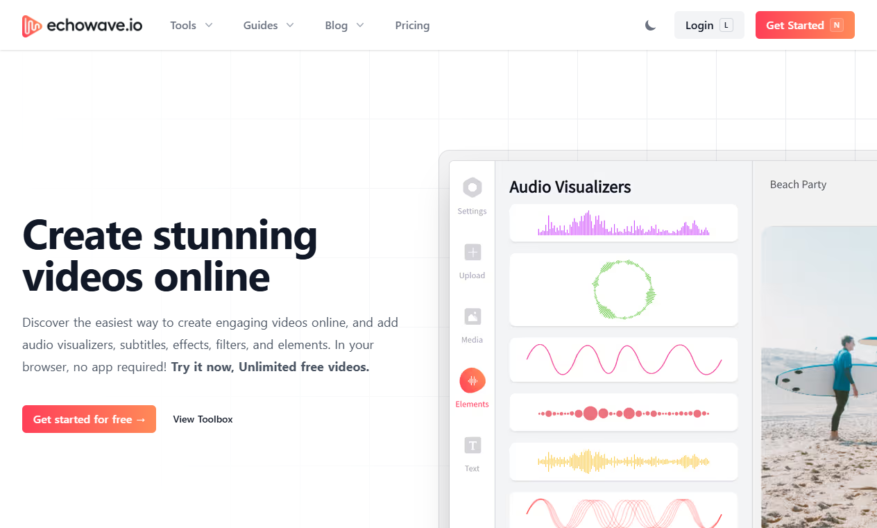Expand the Guides dropdown menu
Viewport: 877px width, 528px height.
268,25
